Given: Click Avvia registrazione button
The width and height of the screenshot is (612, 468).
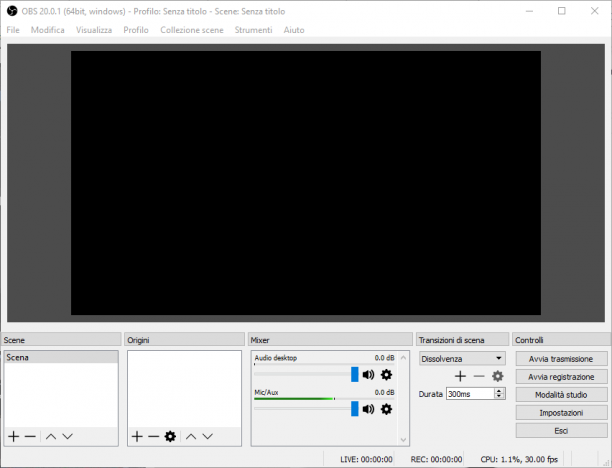Looking at the screenshot, I should 561,377.
